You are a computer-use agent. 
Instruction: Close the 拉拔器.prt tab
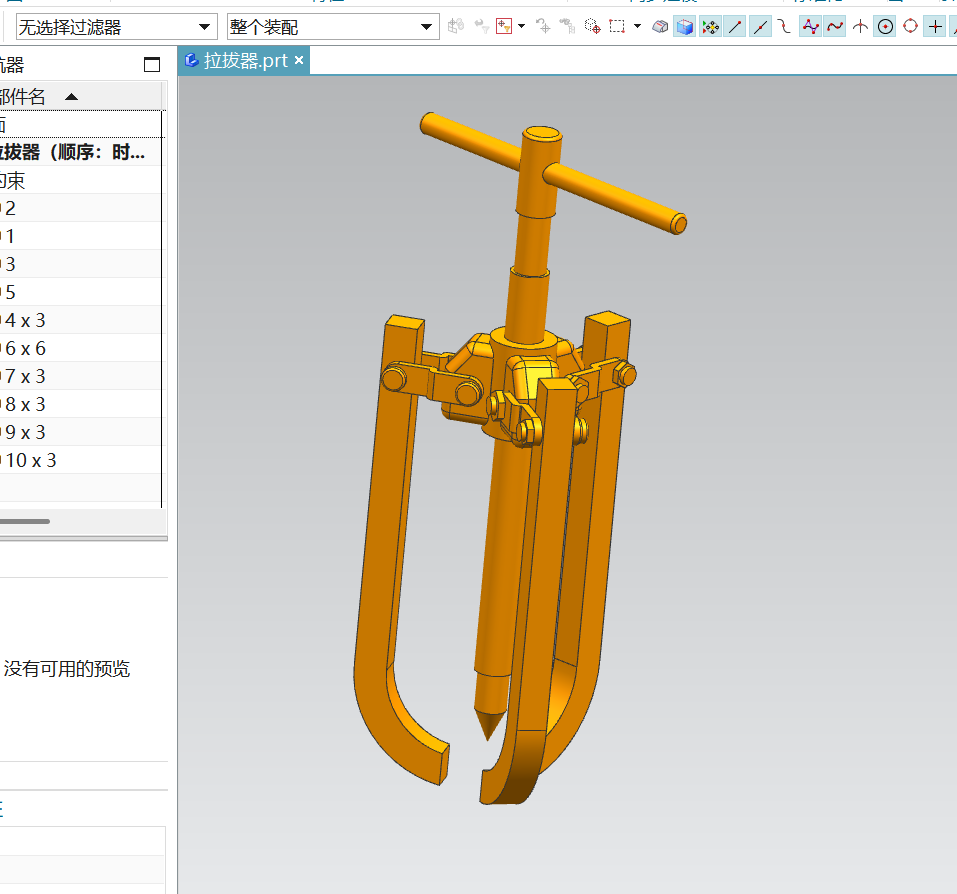pyautogui.click(x=298, y=61)
